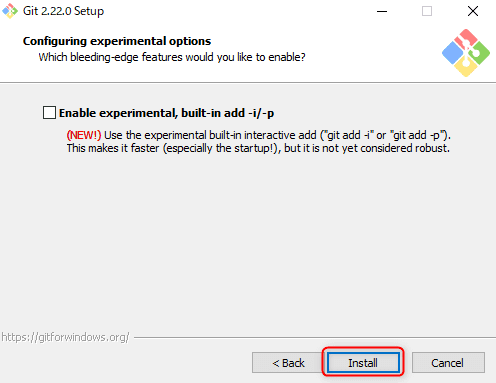The height and width of the screenshot is (383, 496).
Task: Click the greyed-out maximize window button
Action: pos(427,11)
